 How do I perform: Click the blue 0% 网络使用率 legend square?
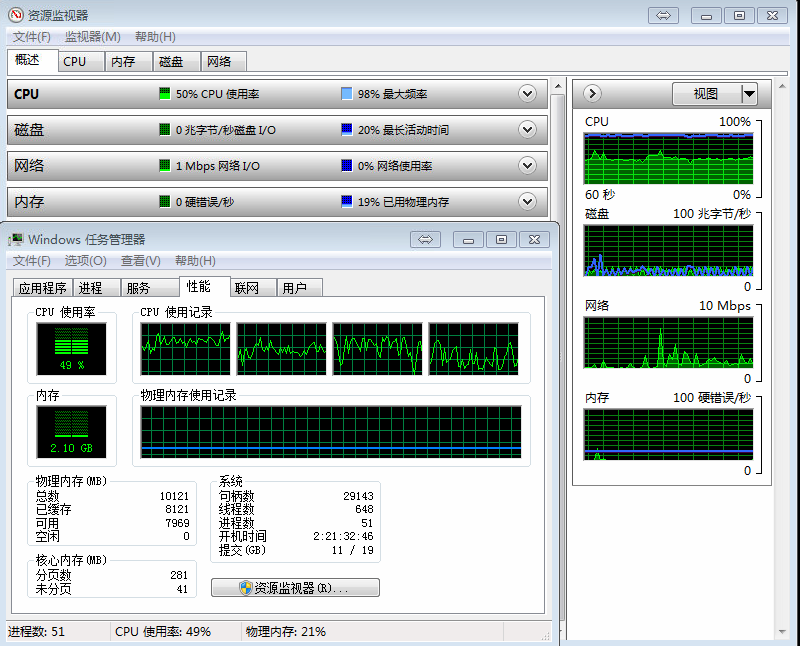(346, 165)
